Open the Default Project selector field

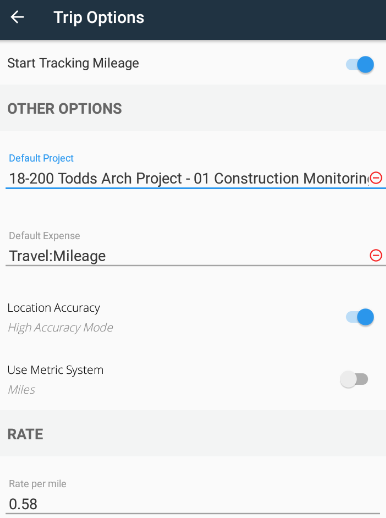(x=187, y=179)
